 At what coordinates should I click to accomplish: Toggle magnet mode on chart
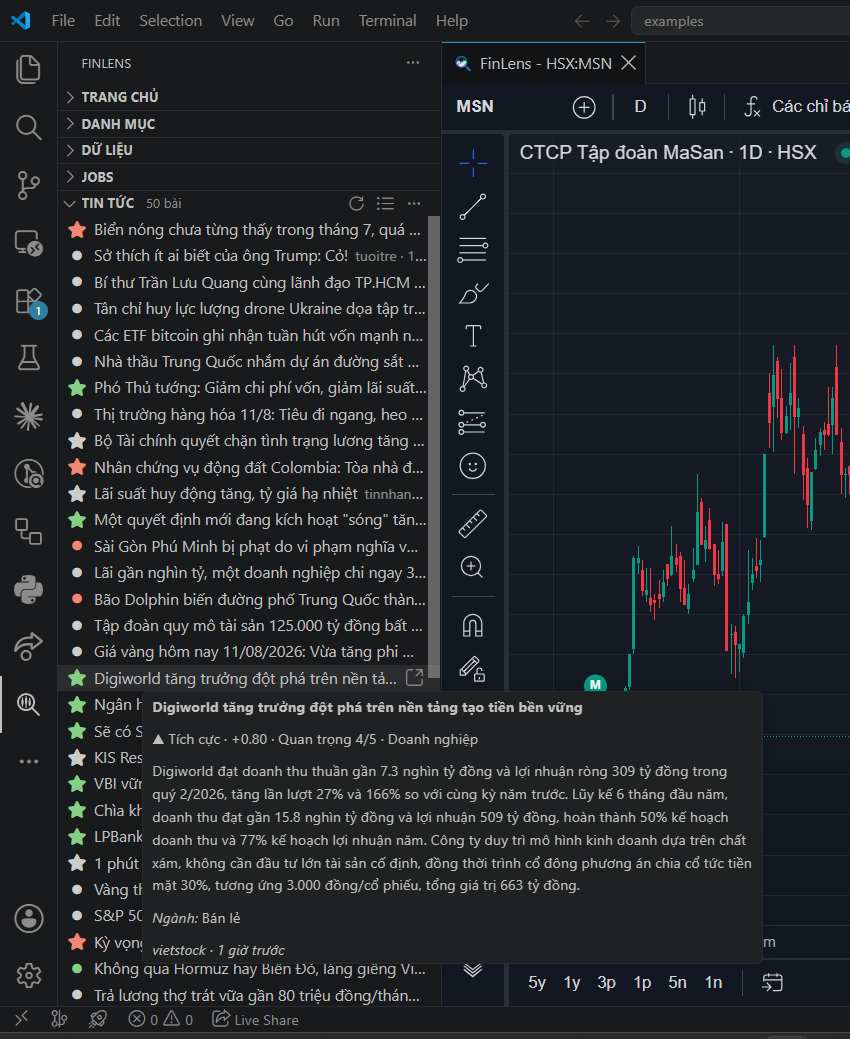coord(472,626)
